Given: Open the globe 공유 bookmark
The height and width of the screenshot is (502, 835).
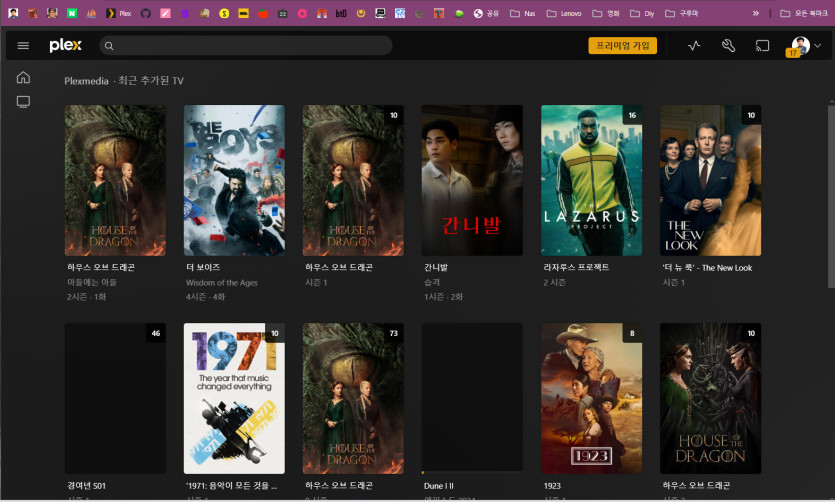Looking at the screenshot, I should click(486, 13).
